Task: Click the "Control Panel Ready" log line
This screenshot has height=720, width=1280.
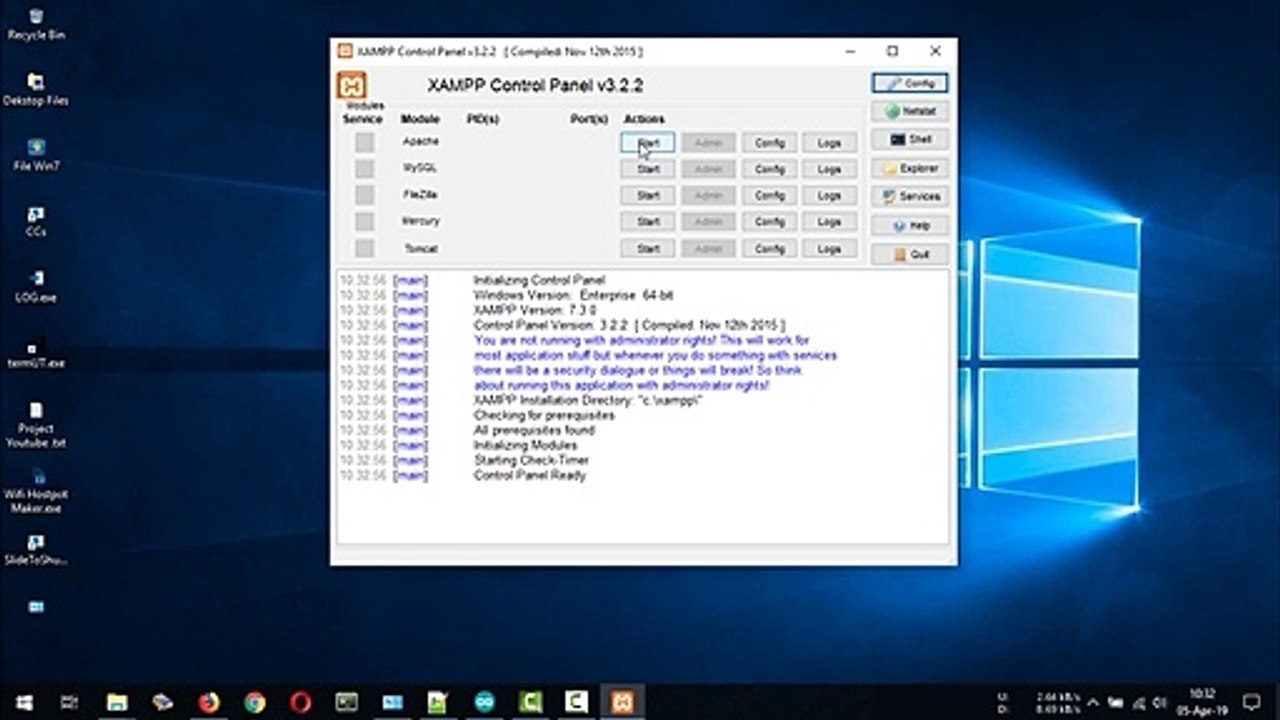Action: coord(530,476)
